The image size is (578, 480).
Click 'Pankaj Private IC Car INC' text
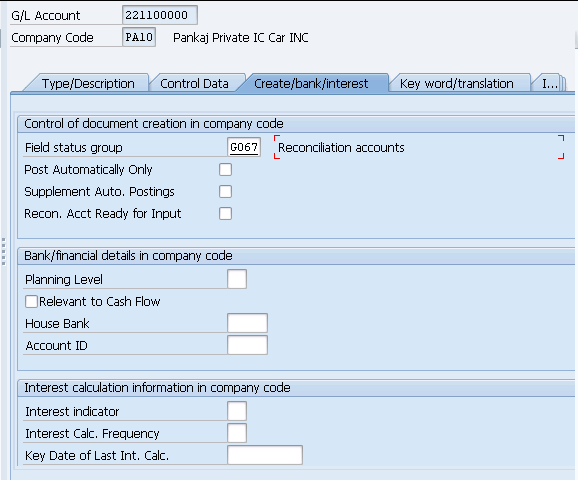coord(241,38)
